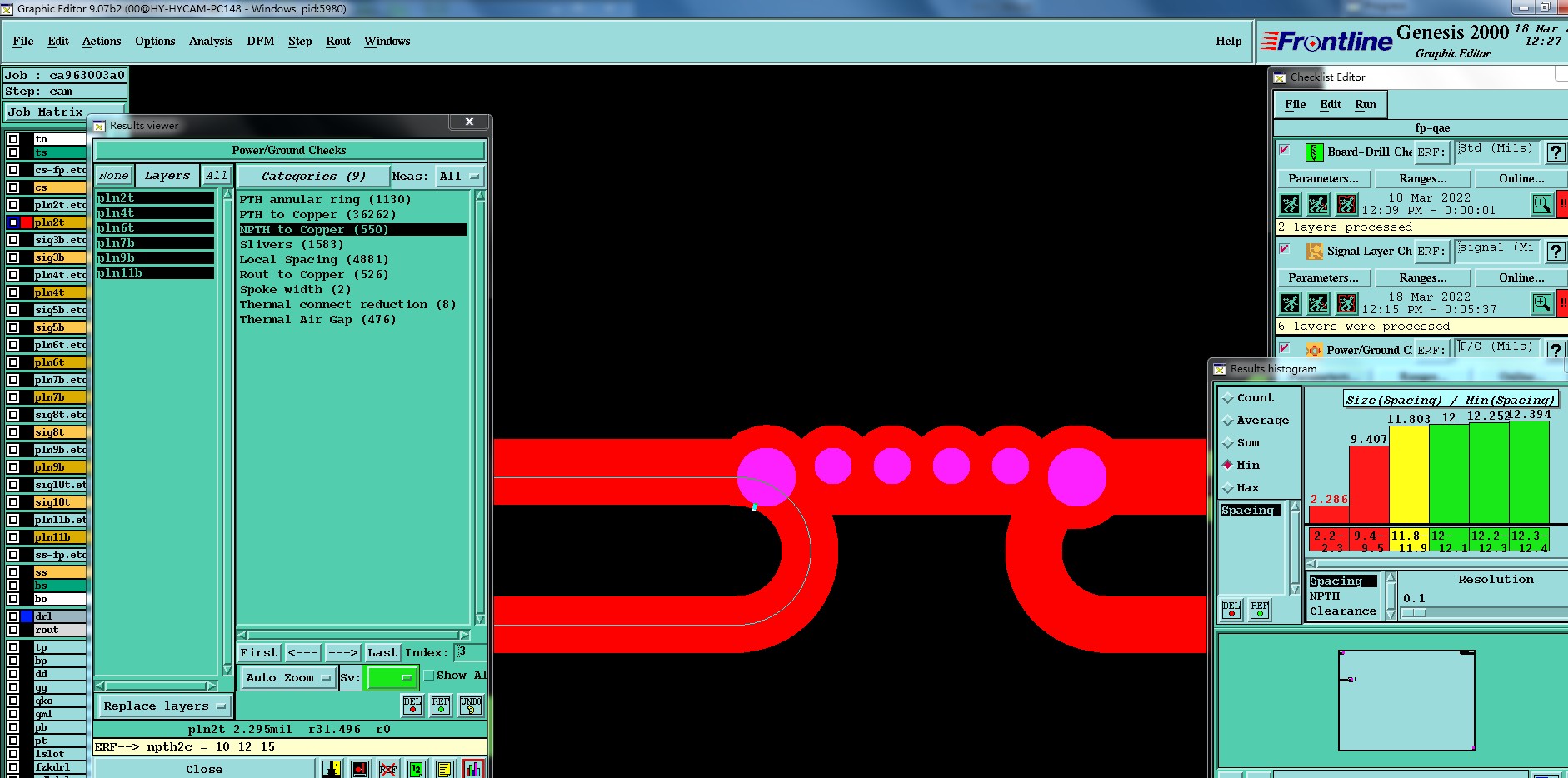Viewport: 1568px width, 778px height.
Task: Click Board-Drill red-outlined runner icon
Action: click(1346, 204)
